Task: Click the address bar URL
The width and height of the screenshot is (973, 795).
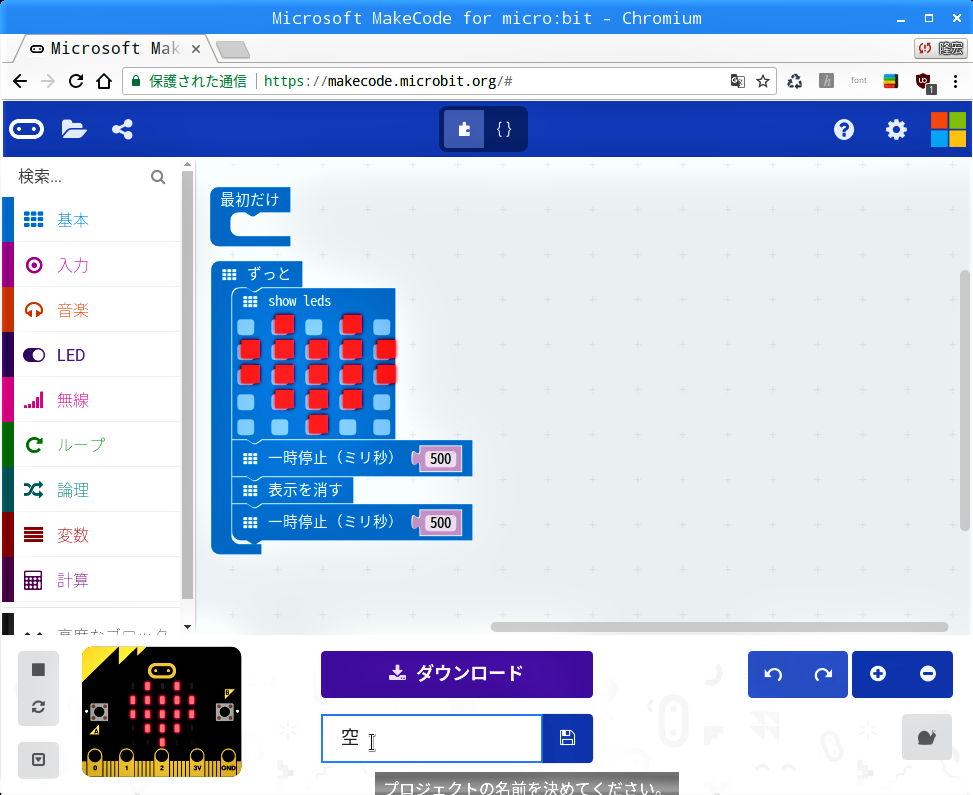Action: tap(388, 81)
